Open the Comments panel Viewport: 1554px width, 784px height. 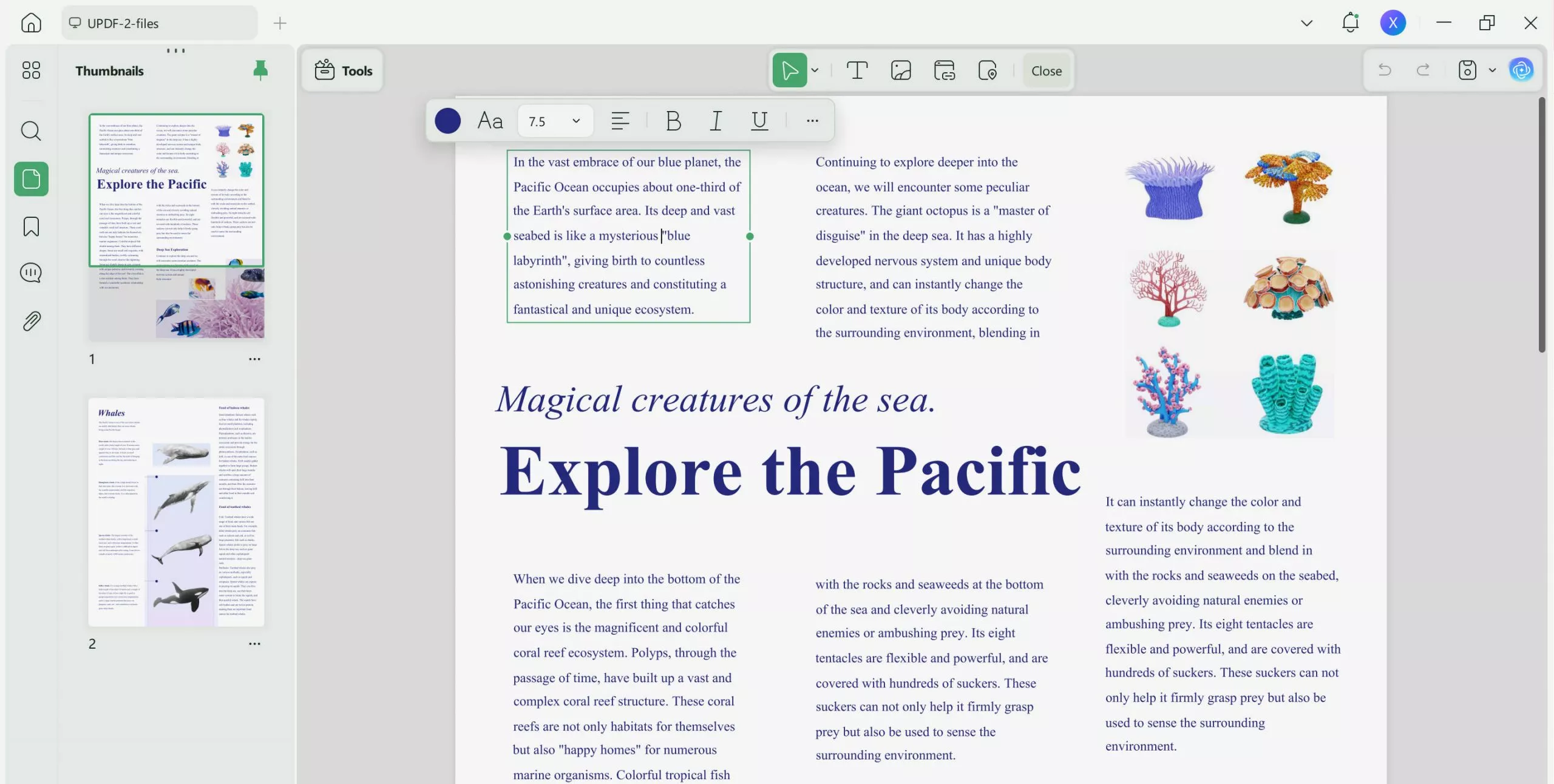(x=30, y=272)
